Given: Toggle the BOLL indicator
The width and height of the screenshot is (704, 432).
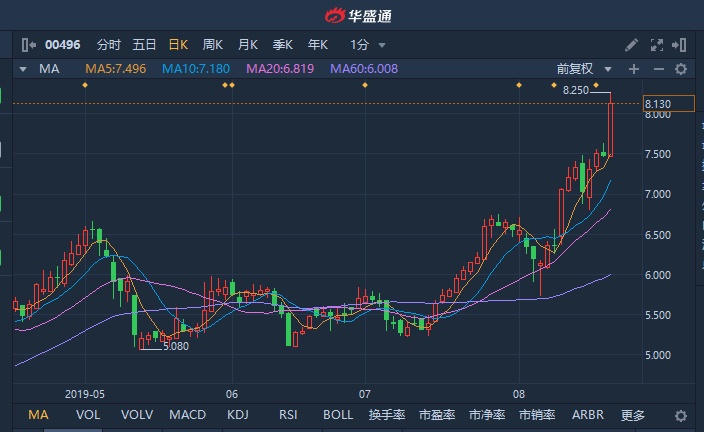Looking at the screenshot, I should pos(338,415).
